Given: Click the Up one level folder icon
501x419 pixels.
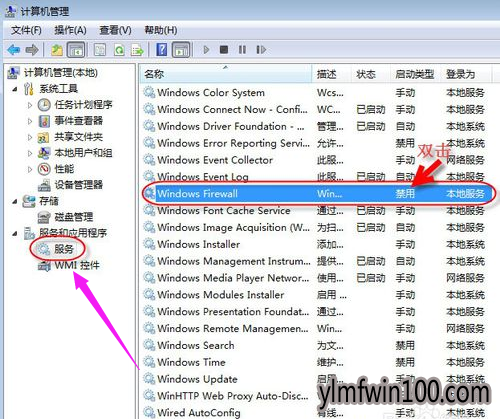Looking at the screenshot, I should pos(57,50).
